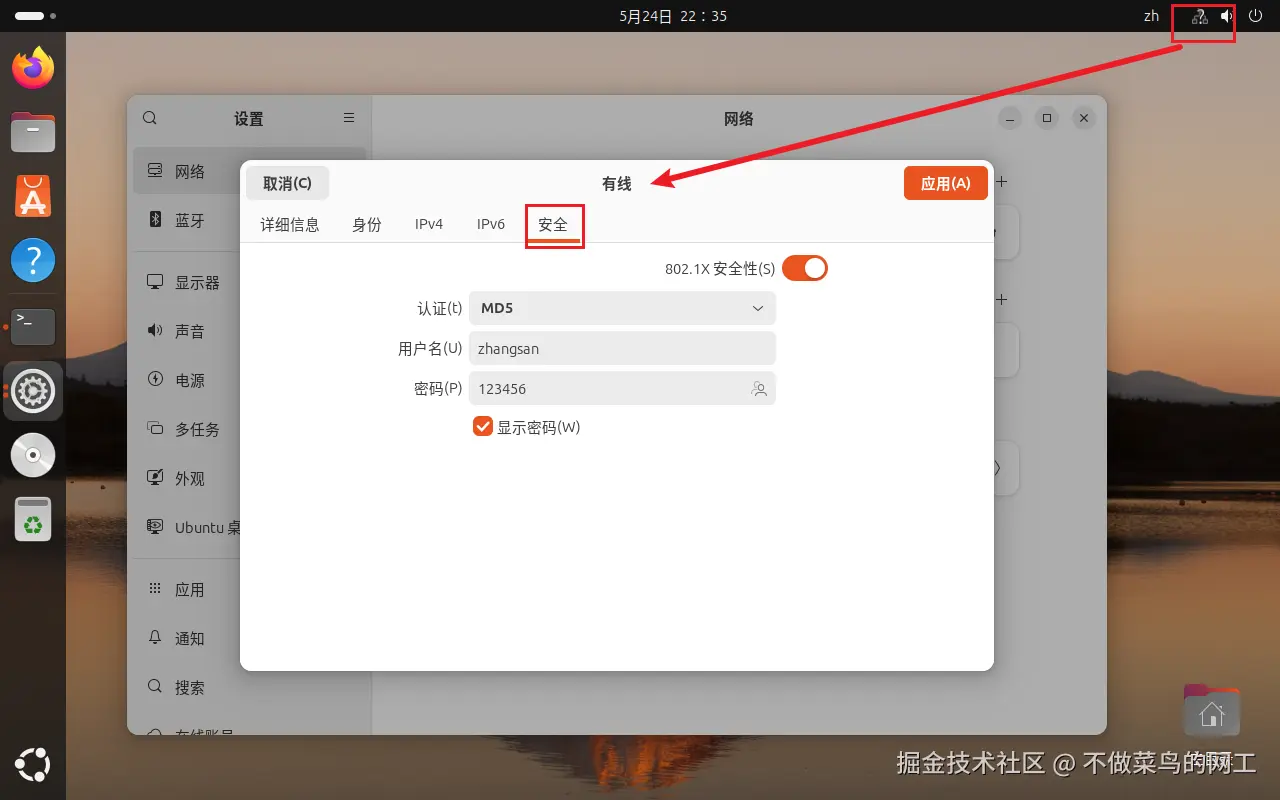This screenshot has height=800, width=1280.
Task: Switch to the Identity tab
Action: [x=367, y=224]
